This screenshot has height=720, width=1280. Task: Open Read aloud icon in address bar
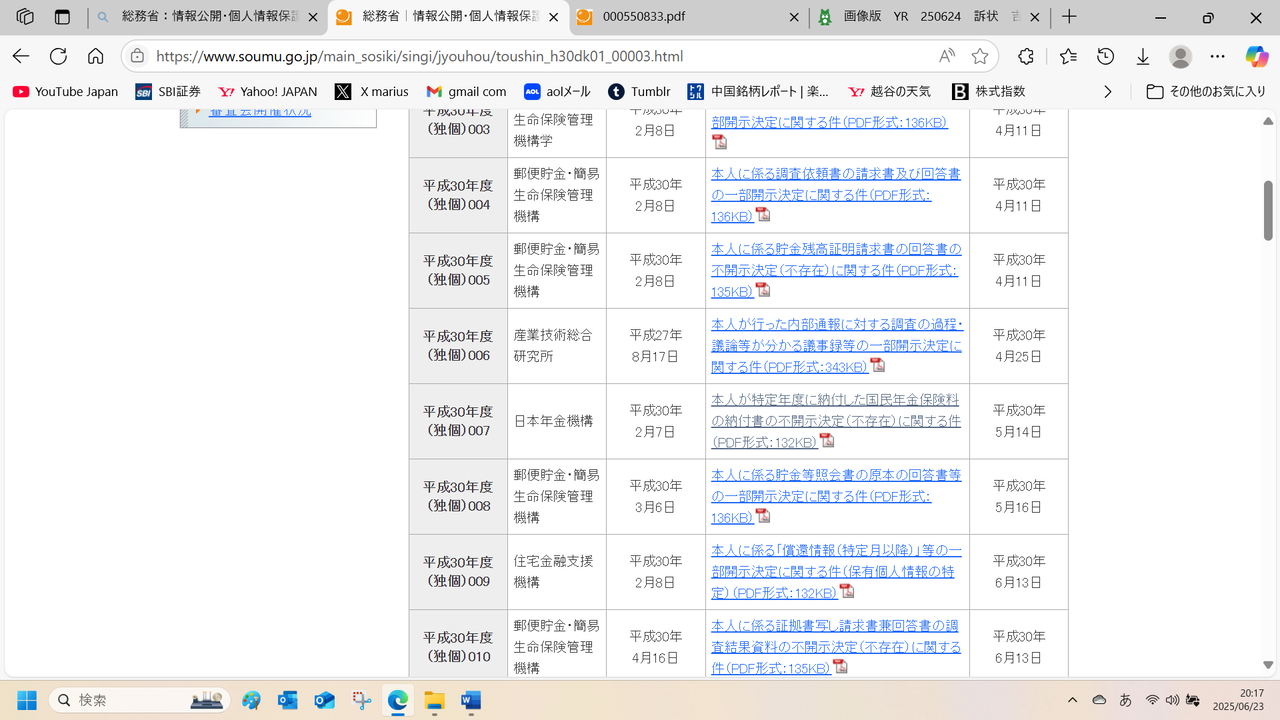pyautogui.click(x=946, y=57)
